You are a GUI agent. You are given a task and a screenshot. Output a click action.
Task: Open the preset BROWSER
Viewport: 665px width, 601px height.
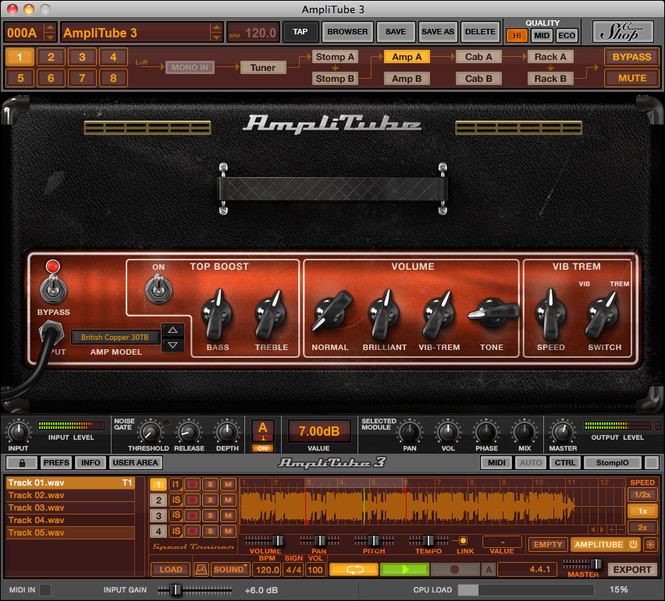tap(347, 32)
